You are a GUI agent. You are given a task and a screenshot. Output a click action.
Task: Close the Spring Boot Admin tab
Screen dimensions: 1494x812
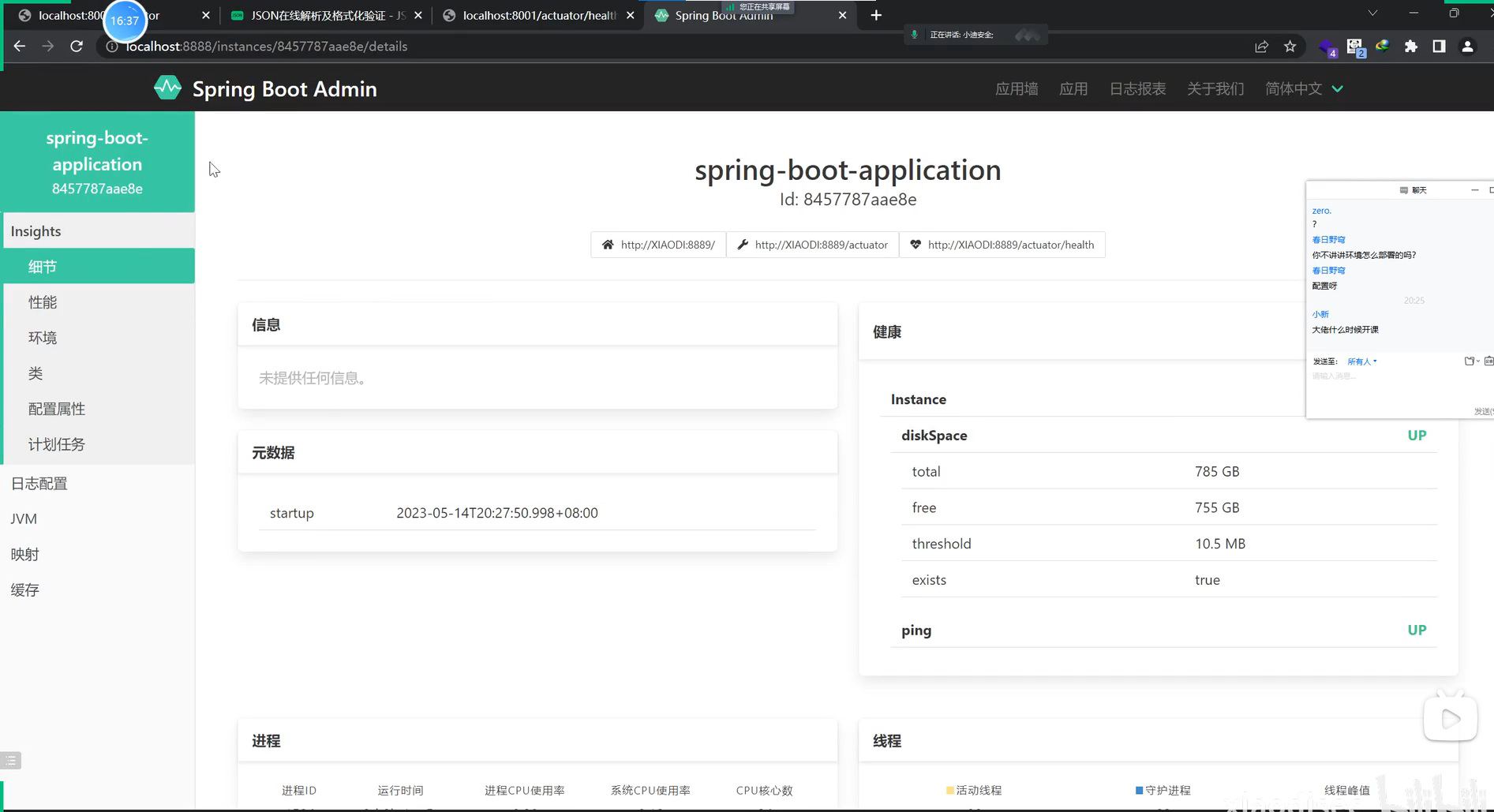[x=842, y=15]
